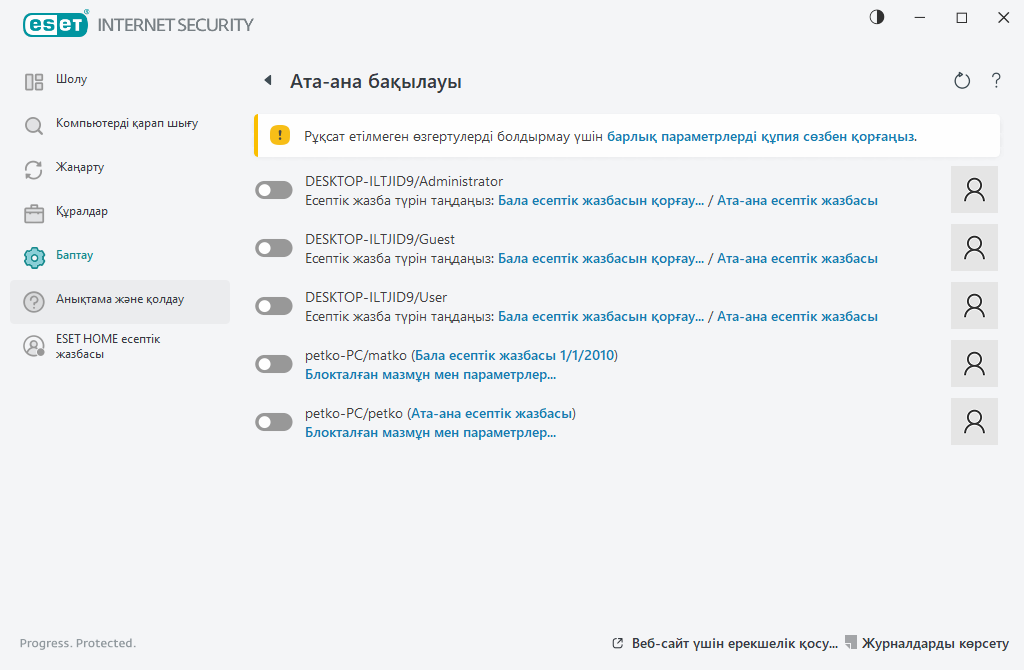
Task: Enable parental control for petko-PC/matko
Action: point(273,364)
